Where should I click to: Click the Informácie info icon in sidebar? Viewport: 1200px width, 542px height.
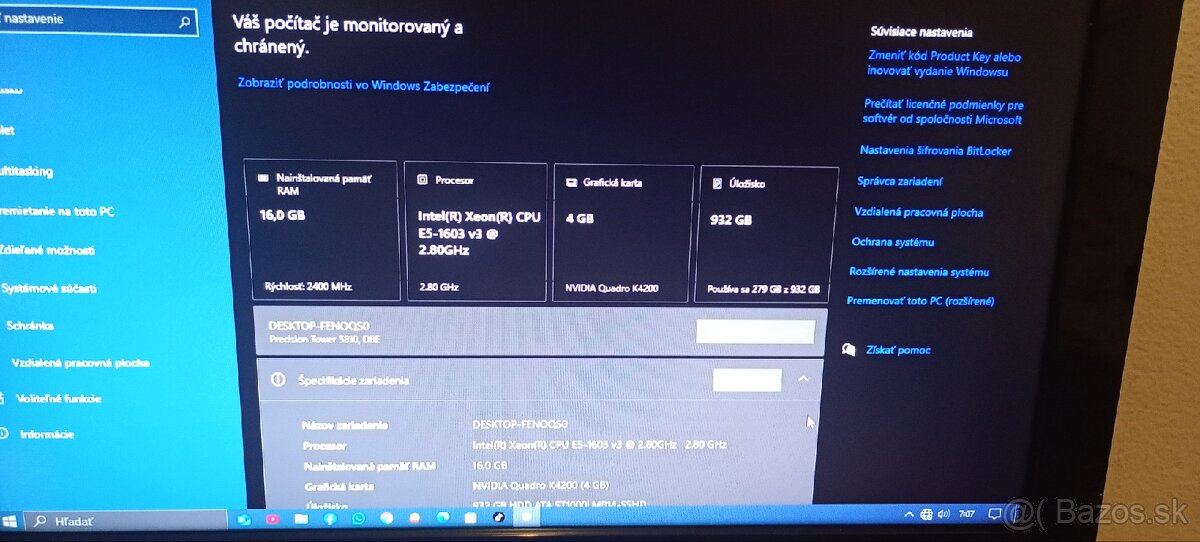[4, 434]
